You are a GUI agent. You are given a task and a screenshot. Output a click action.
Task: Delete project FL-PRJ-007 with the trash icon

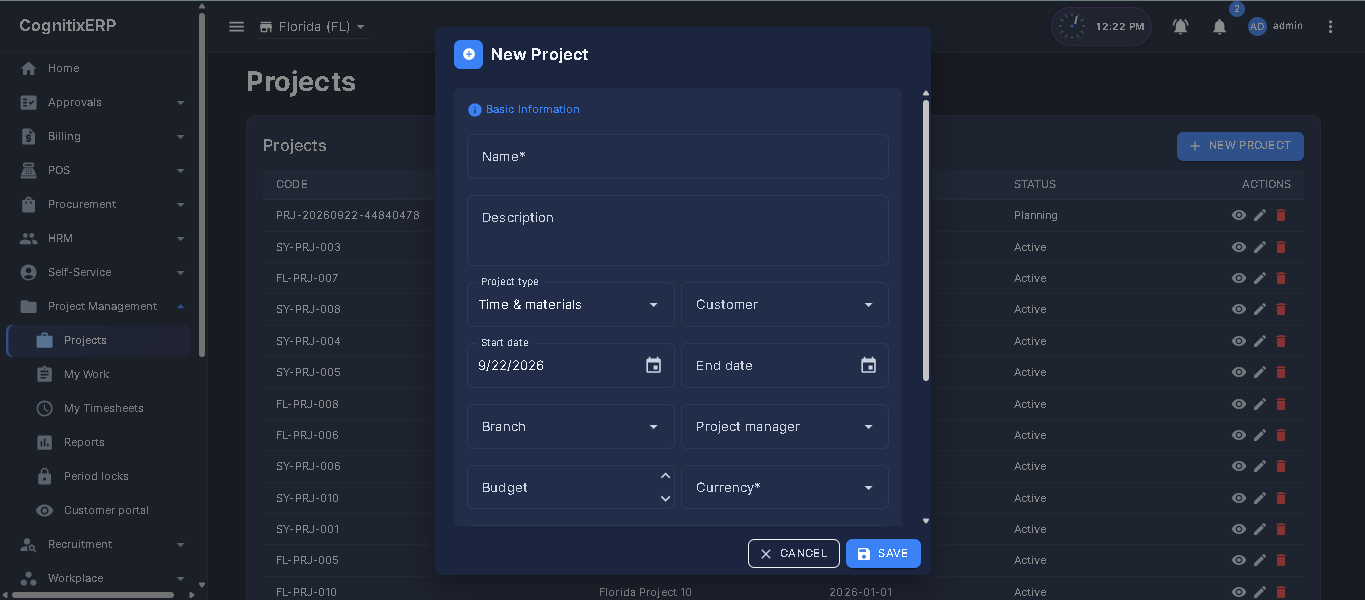[1281, 278]
